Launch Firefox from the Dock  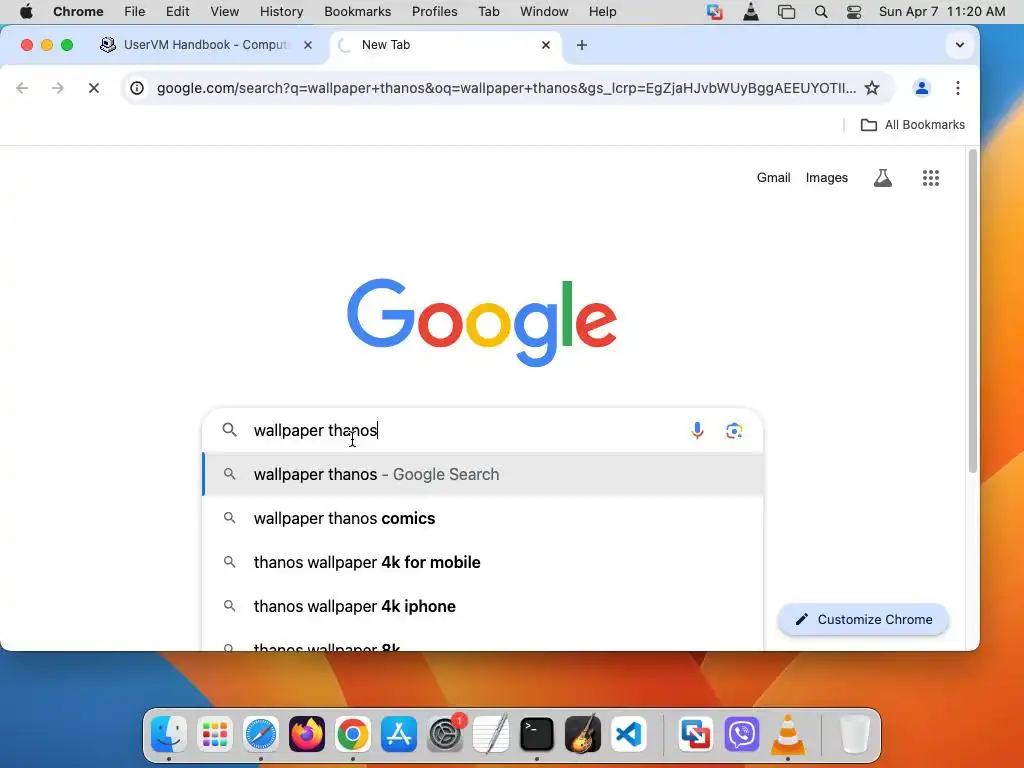(306, 734)
